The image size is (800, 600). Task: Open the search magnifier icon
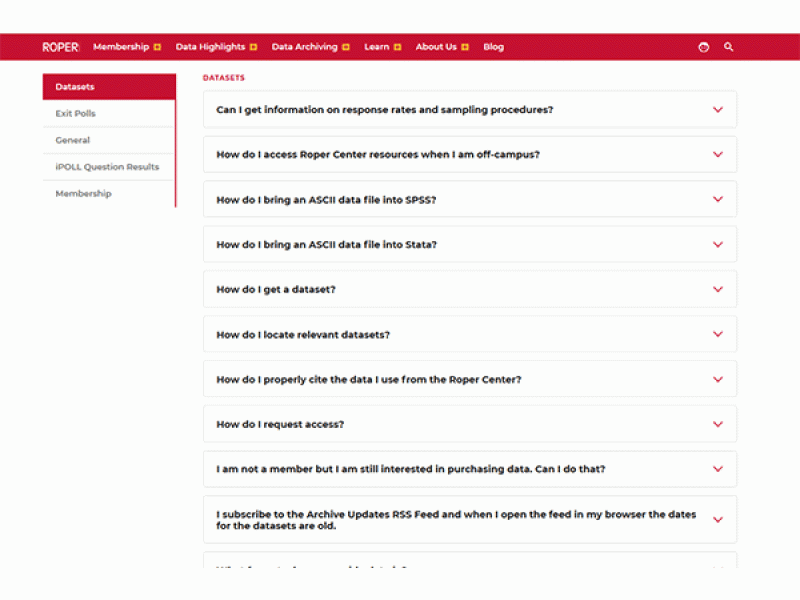(729, 47)
